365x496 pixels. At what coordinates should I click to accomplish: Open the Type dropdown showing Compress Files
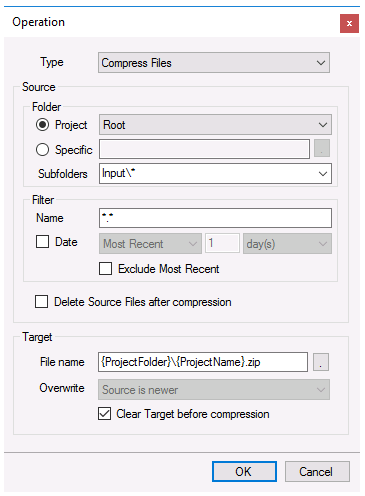[214, 62]
